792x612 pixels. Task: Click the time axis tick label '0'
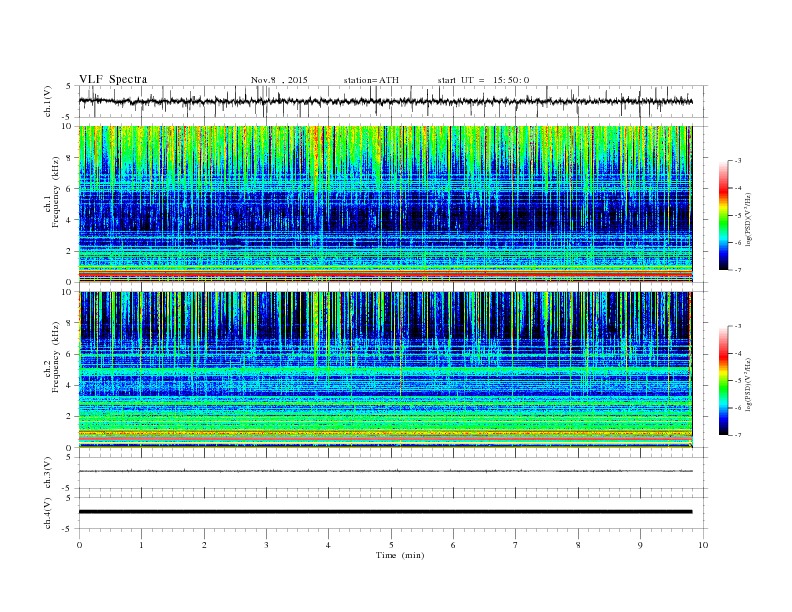click(79, 545)
